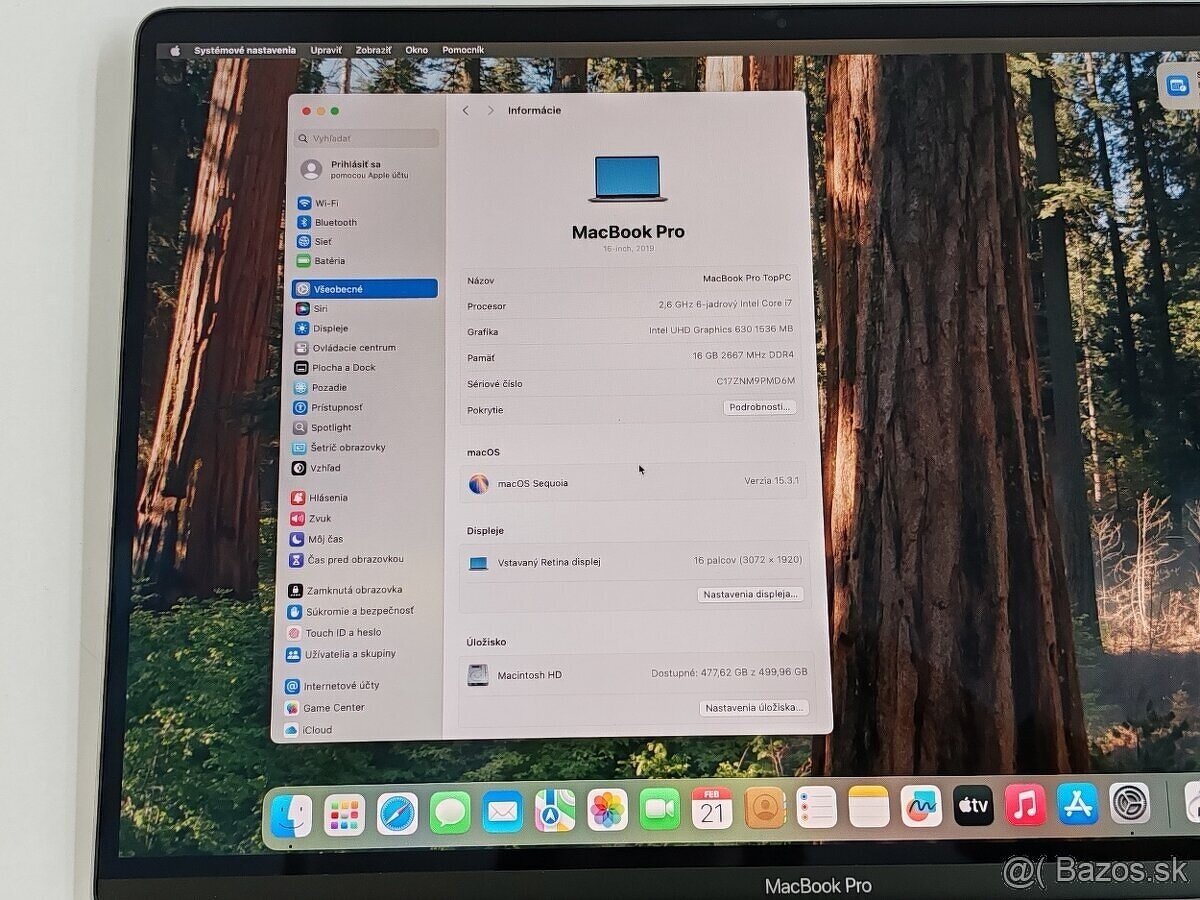Open Messages app in Dock
The width and height of the screenshot is (1200, 900).
point(450,813)
